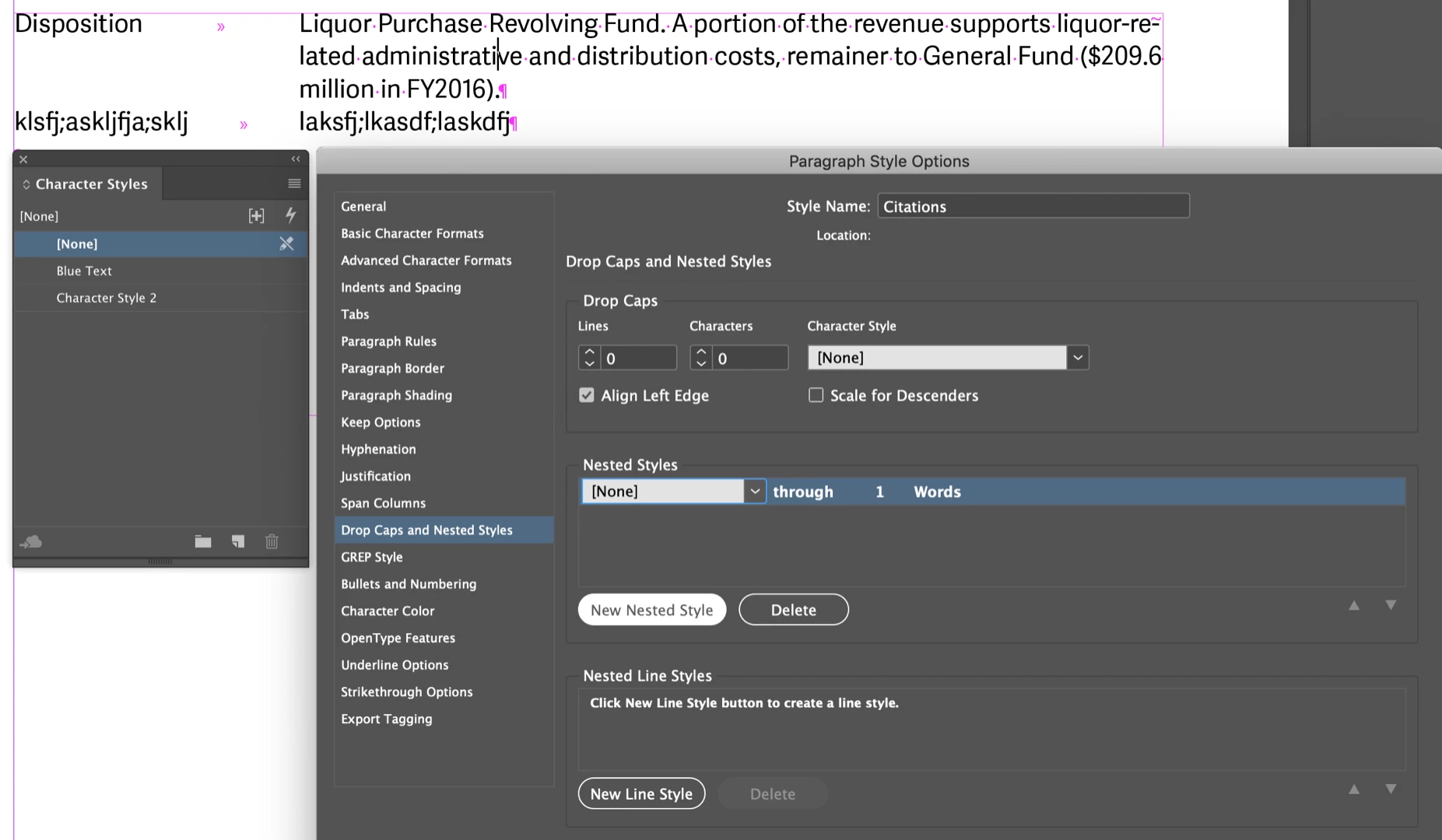Create a new style group folder

point(203,541)
